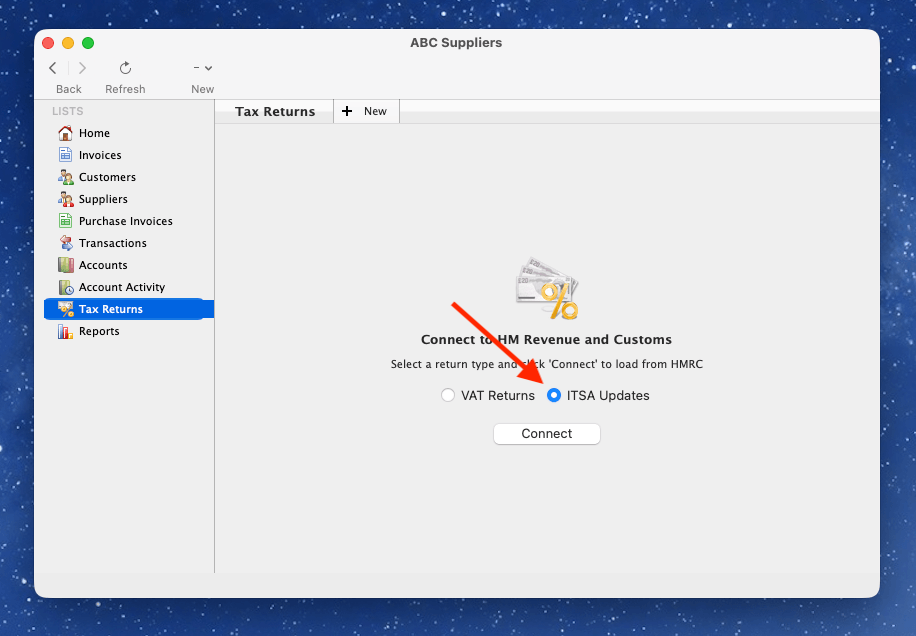Close the ABC Suppliers window
The image size is (916, 636).
(x=48, y=43)
